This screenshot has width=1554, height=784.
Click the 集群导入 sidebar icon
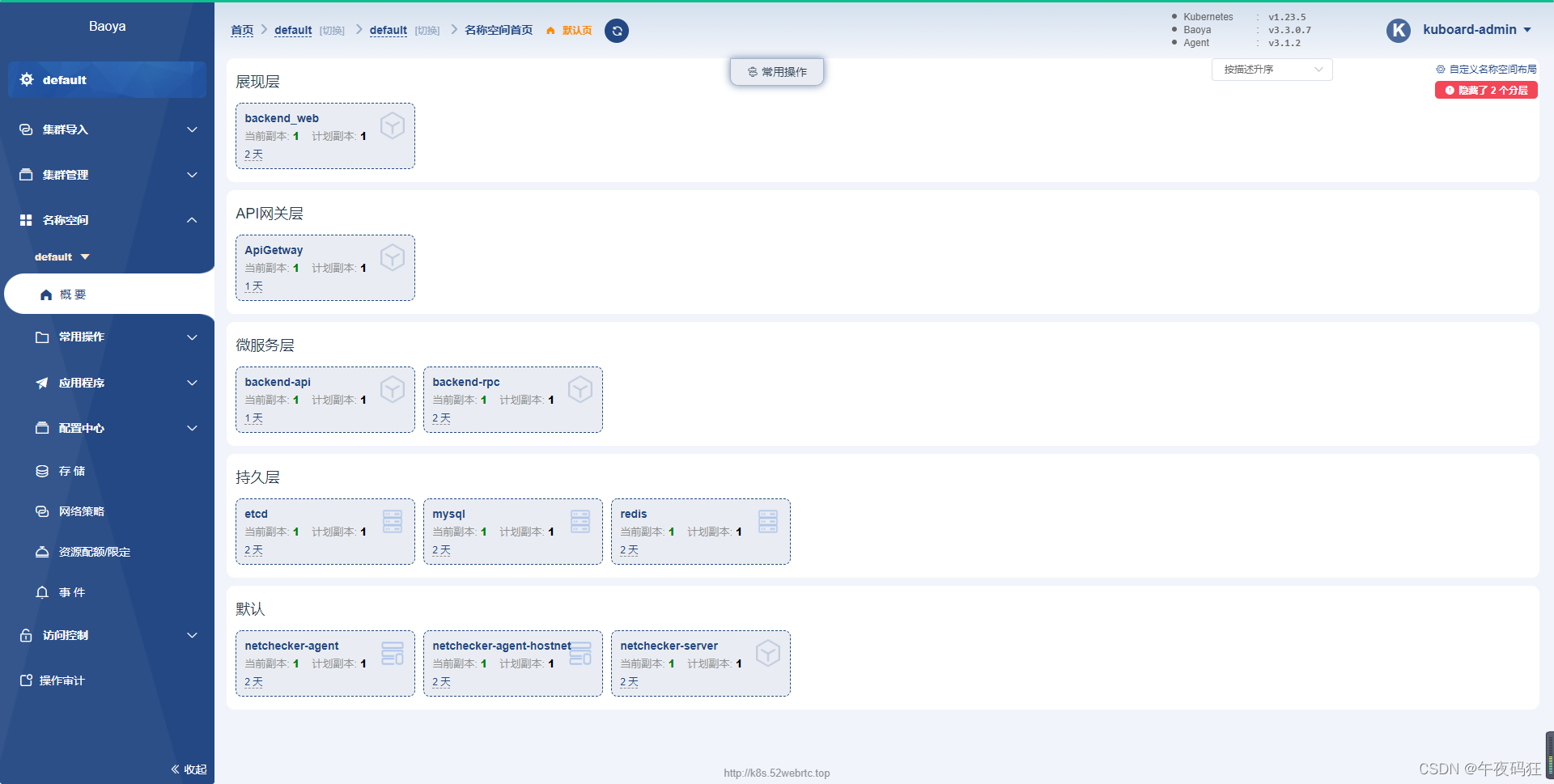[x=26, y=129]
